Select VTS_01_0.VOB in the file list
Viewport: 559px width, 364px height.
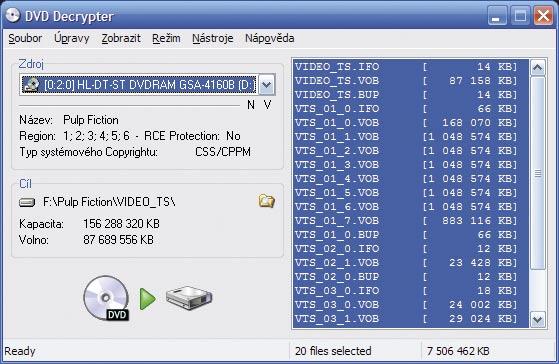[x=411, y=123]
